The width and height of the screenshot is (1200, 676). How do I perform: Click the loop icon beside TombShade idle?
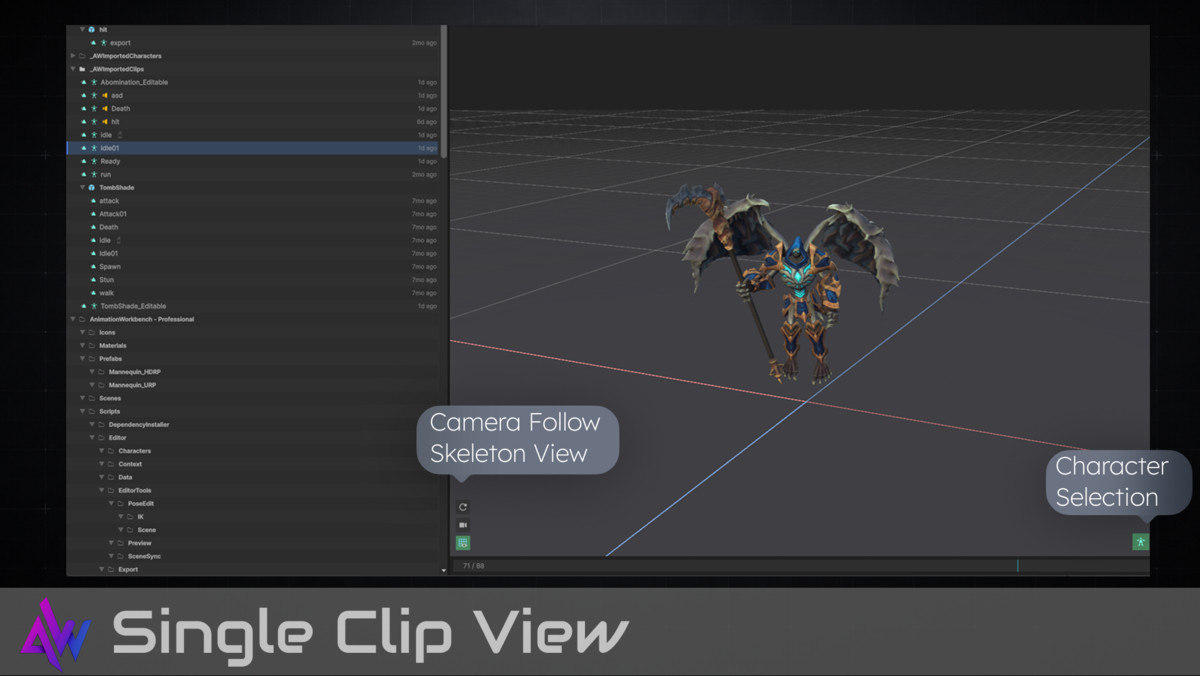(119, 240)
